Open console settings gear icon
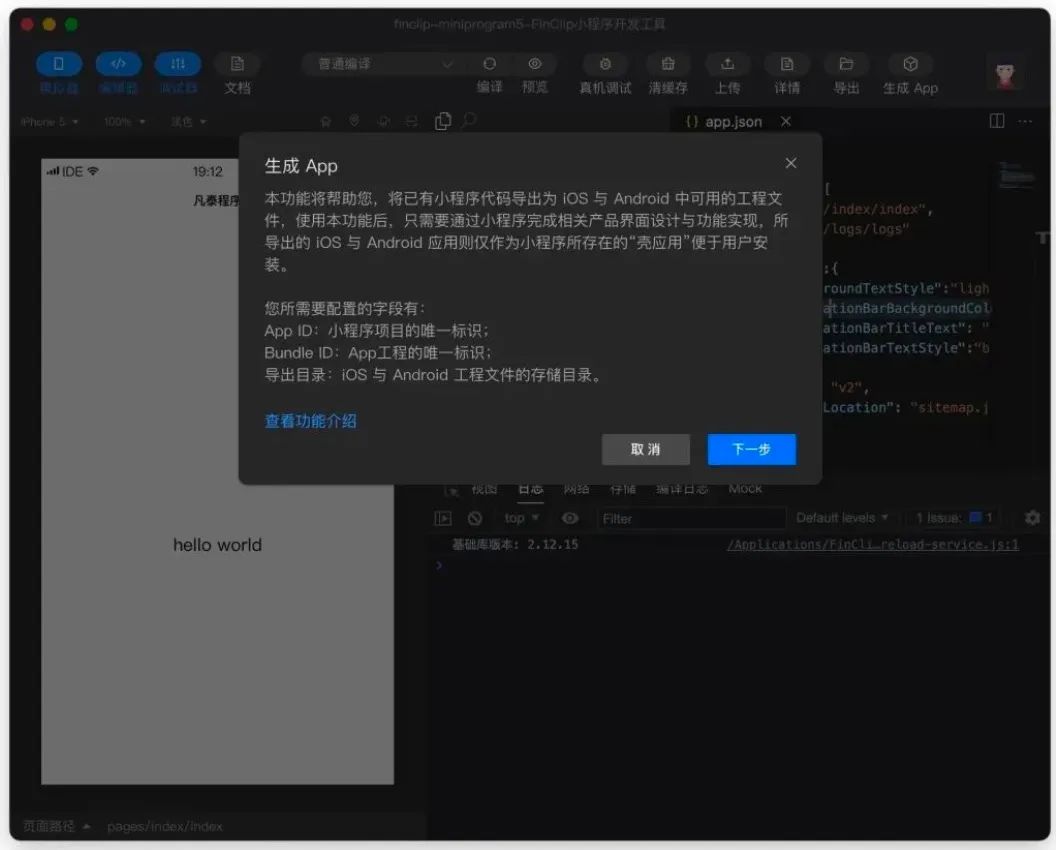Image resolution: width=1056 pixels, height=850 pixels. tap(1032, 518)
